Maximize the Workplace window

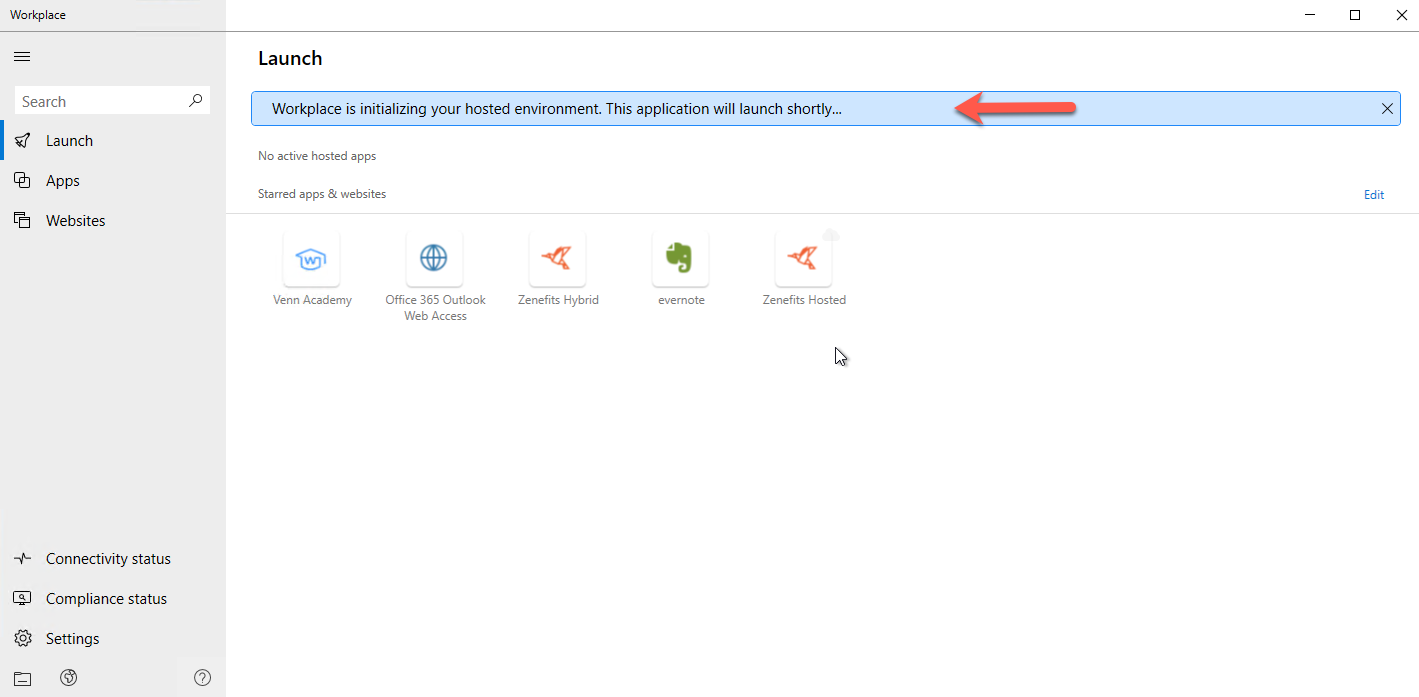tap(1355, 15)
